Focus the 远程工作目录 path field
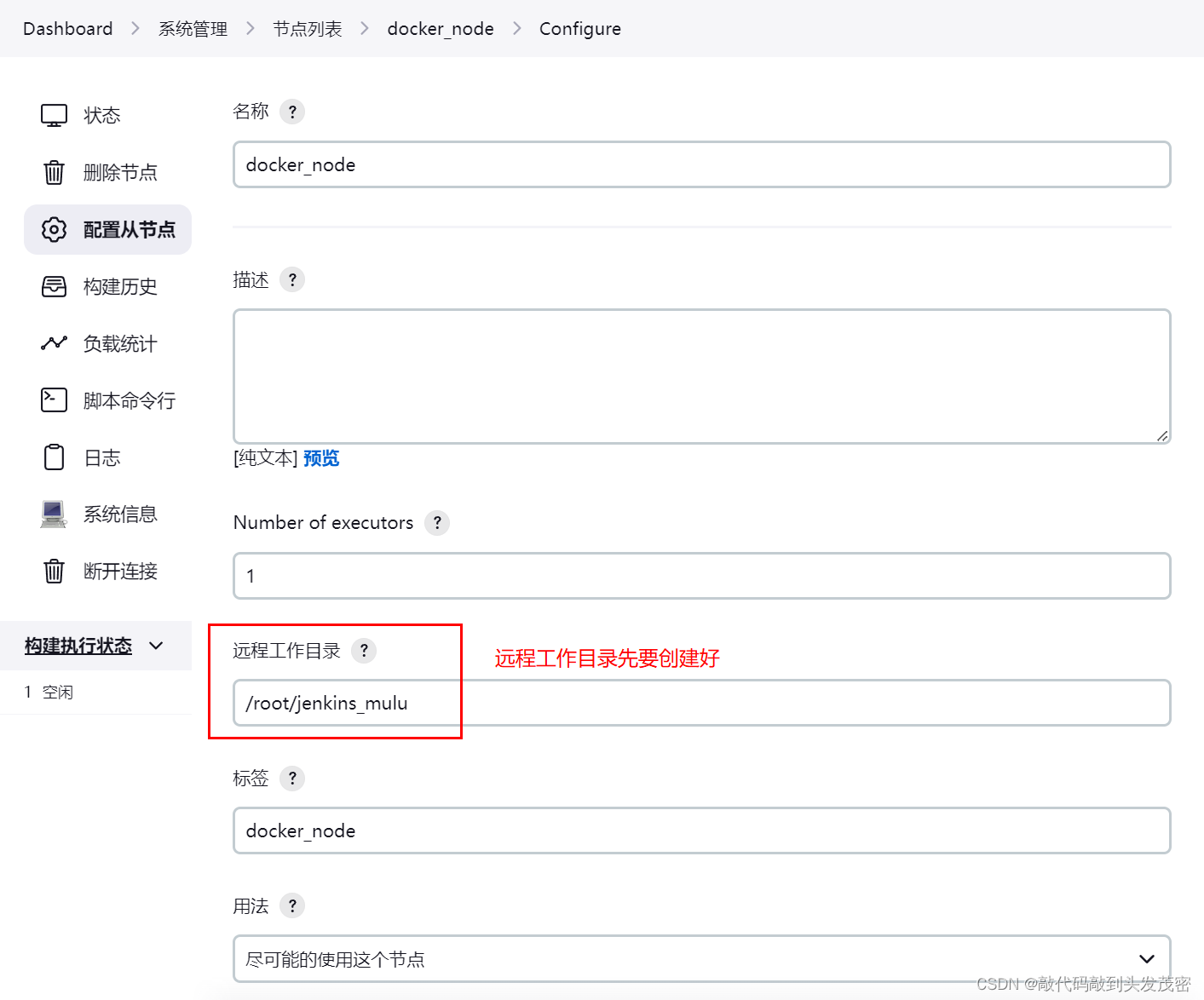1204x1000 pixels. pyautogui.click(x=702, y=703)
